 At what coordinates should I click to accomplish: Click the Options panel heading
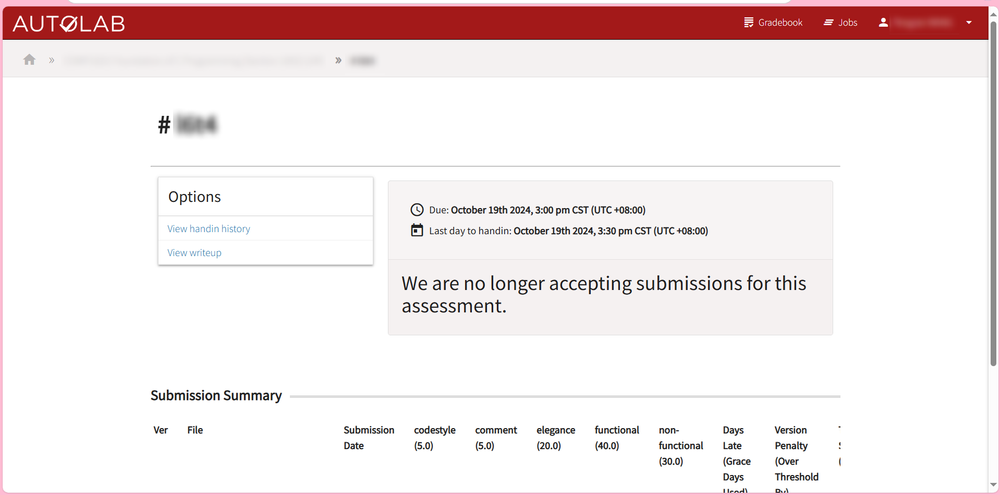click(195, 196)
